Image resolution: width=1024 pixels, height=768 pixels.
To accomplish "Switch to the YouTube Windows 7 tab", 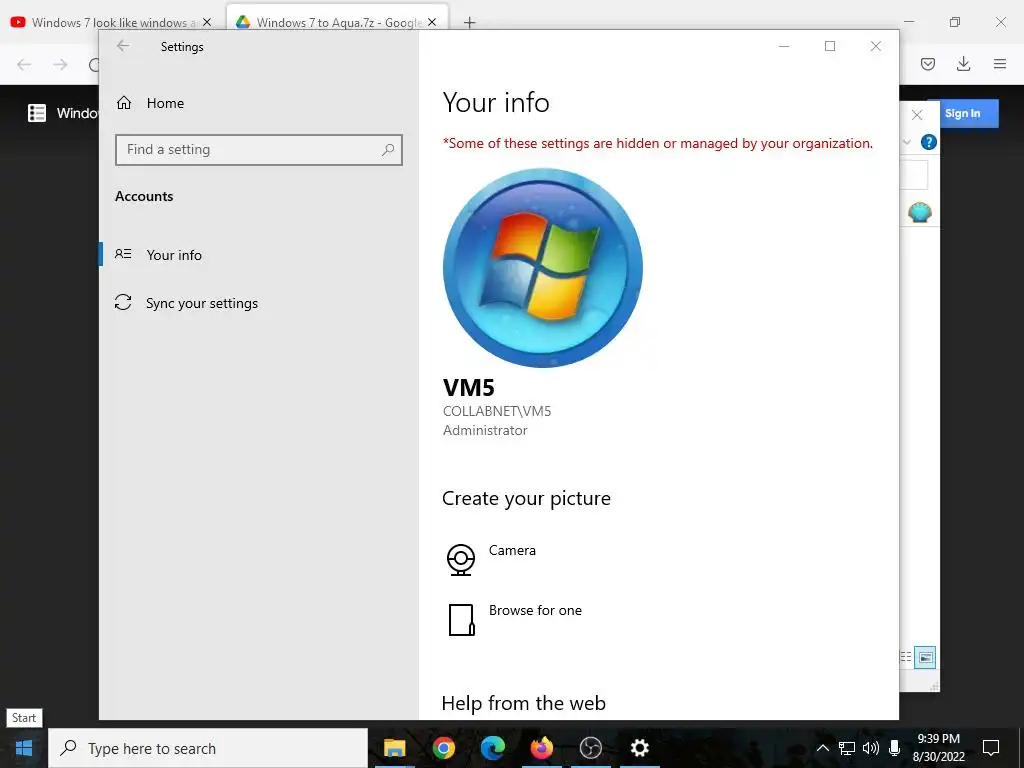I will 112,22.
